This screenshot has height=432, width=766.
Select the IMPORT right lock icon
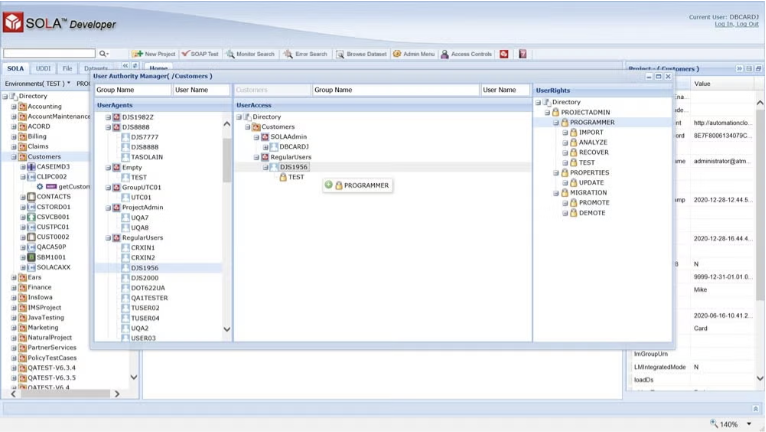tap(574, 132)
